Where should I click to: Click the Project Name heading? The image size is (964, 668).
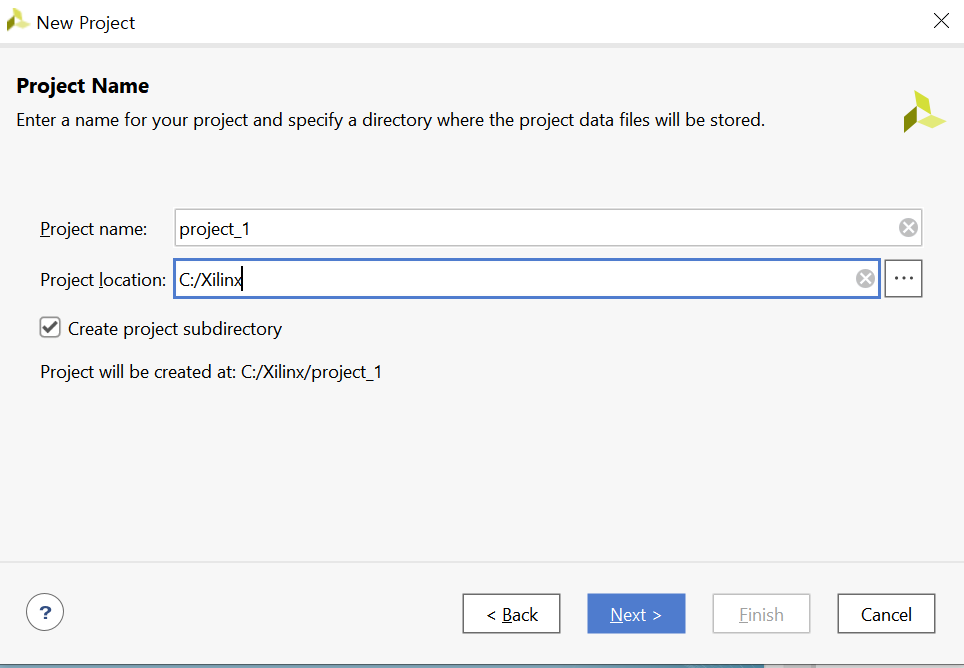tap(82, 86)
